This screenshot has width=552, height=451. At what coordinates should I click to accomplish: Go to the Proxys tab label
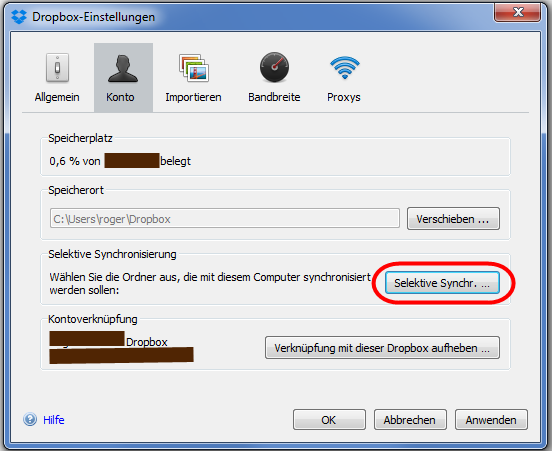[344, 97]
